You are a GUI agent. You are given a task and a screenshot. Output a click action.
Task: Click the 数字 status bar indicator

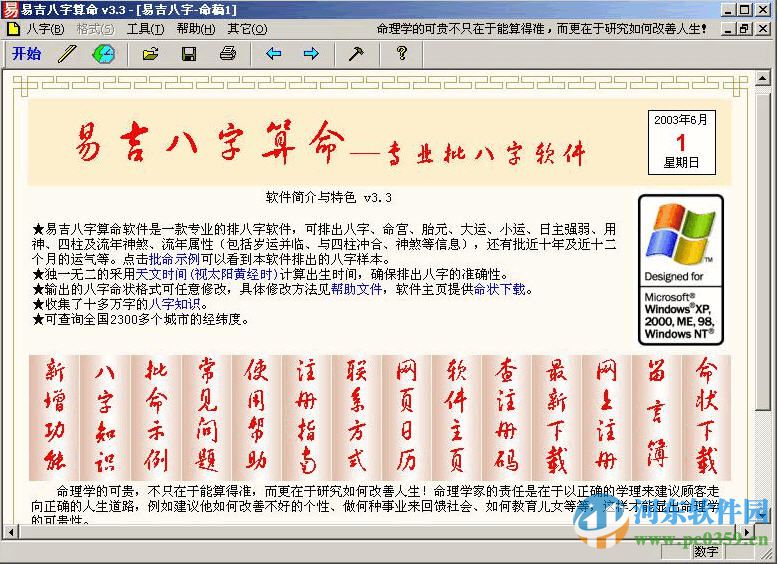(x=707, y=551)
